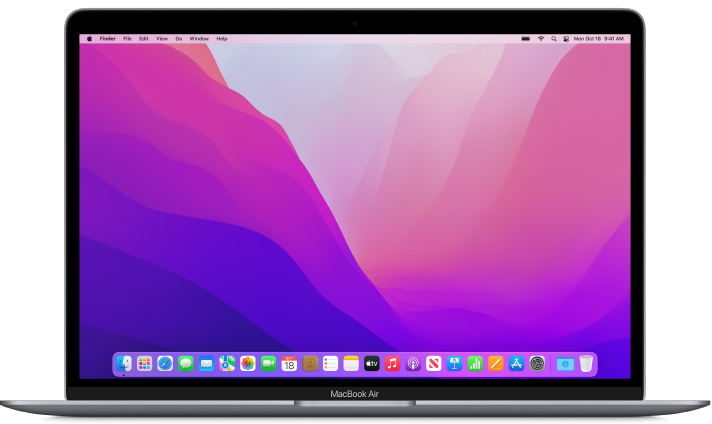Open Numbers from the Dock
712x424 pixels.
(x=475, y=364)
